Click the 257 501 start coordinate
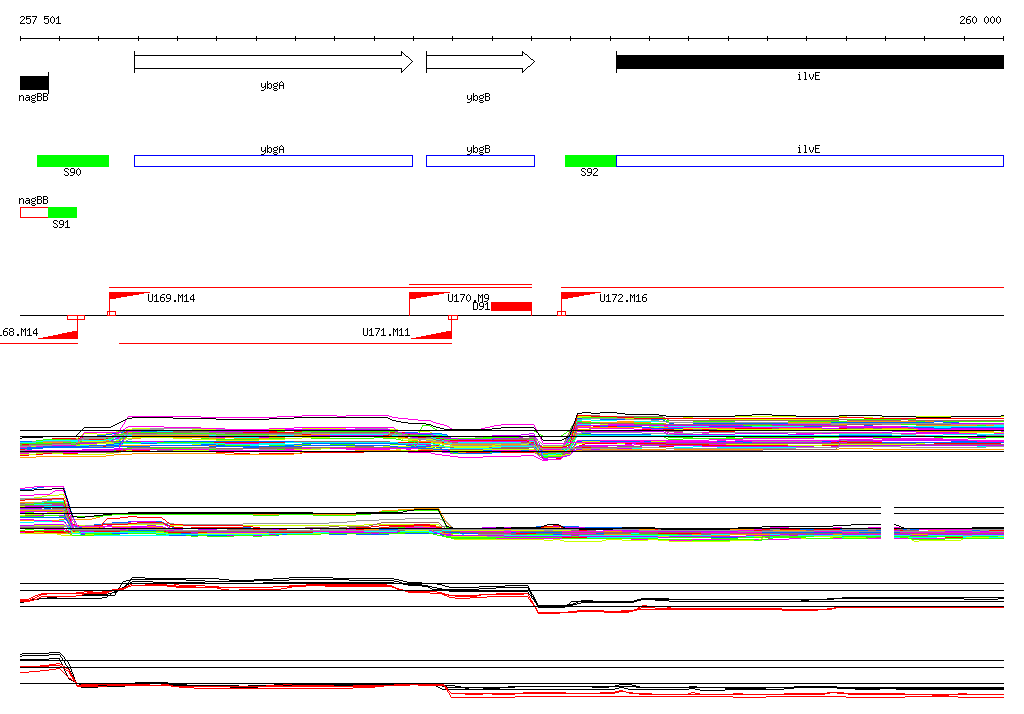The width and height of the screenshot is (1024, 714). [40, 20]
